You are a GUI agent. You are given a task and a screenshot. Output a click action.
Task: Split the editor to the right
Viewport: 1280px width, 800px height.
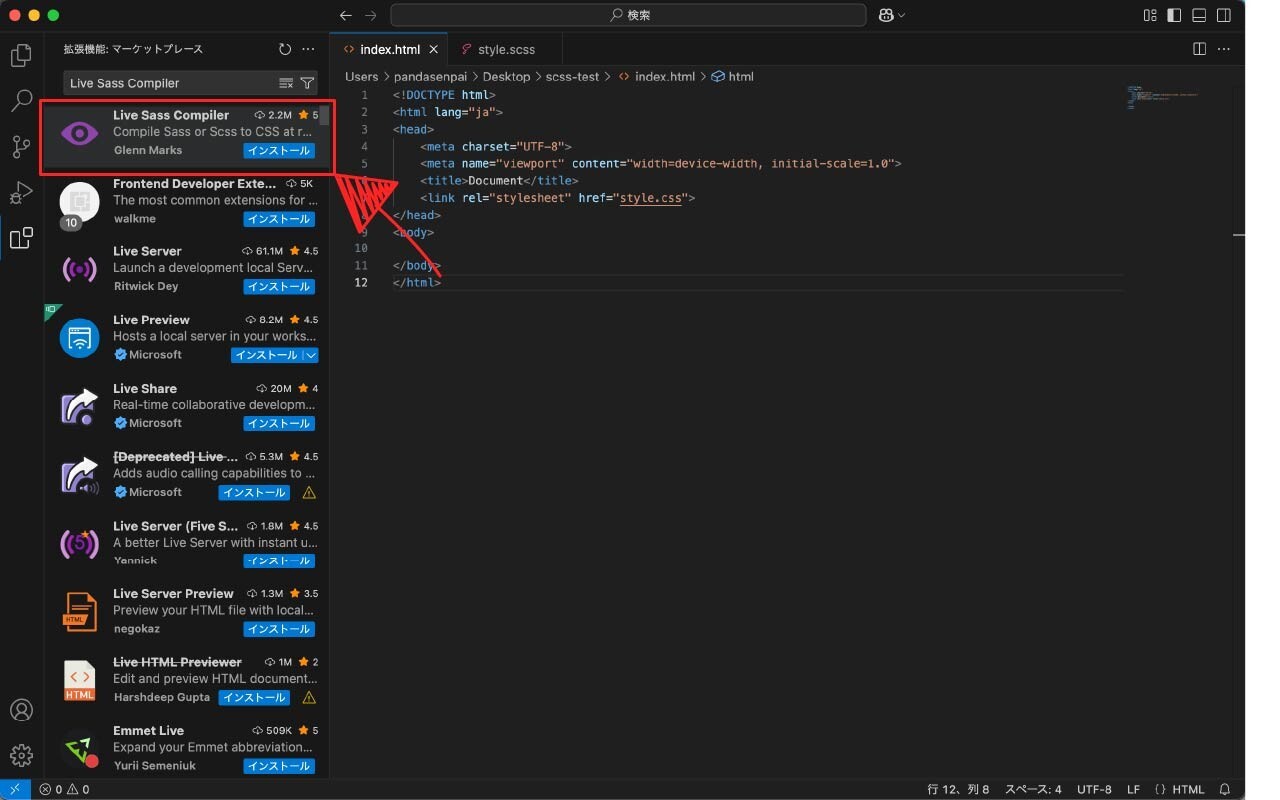[1200, 49]
